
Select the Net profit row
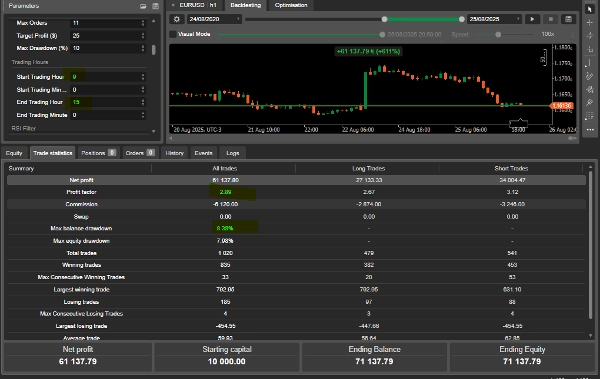point(296,180)
